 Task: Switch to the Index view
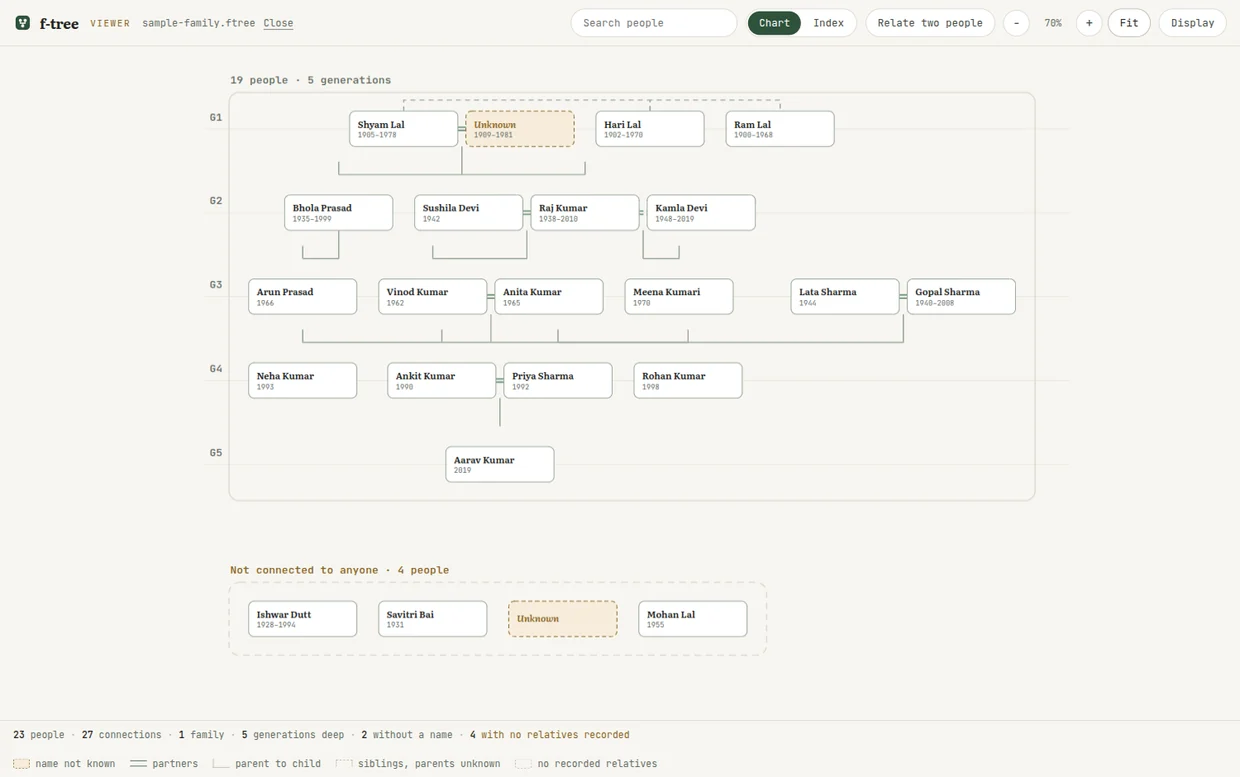coord(828,23)
